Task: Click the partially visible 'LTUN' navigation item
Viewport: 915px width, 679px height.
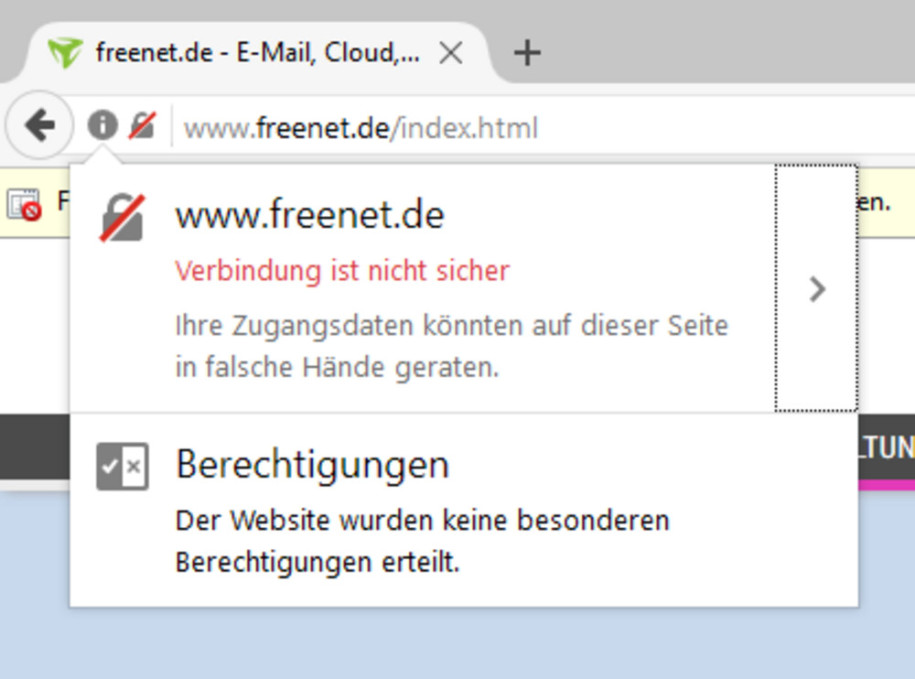Action: (886, 447)
